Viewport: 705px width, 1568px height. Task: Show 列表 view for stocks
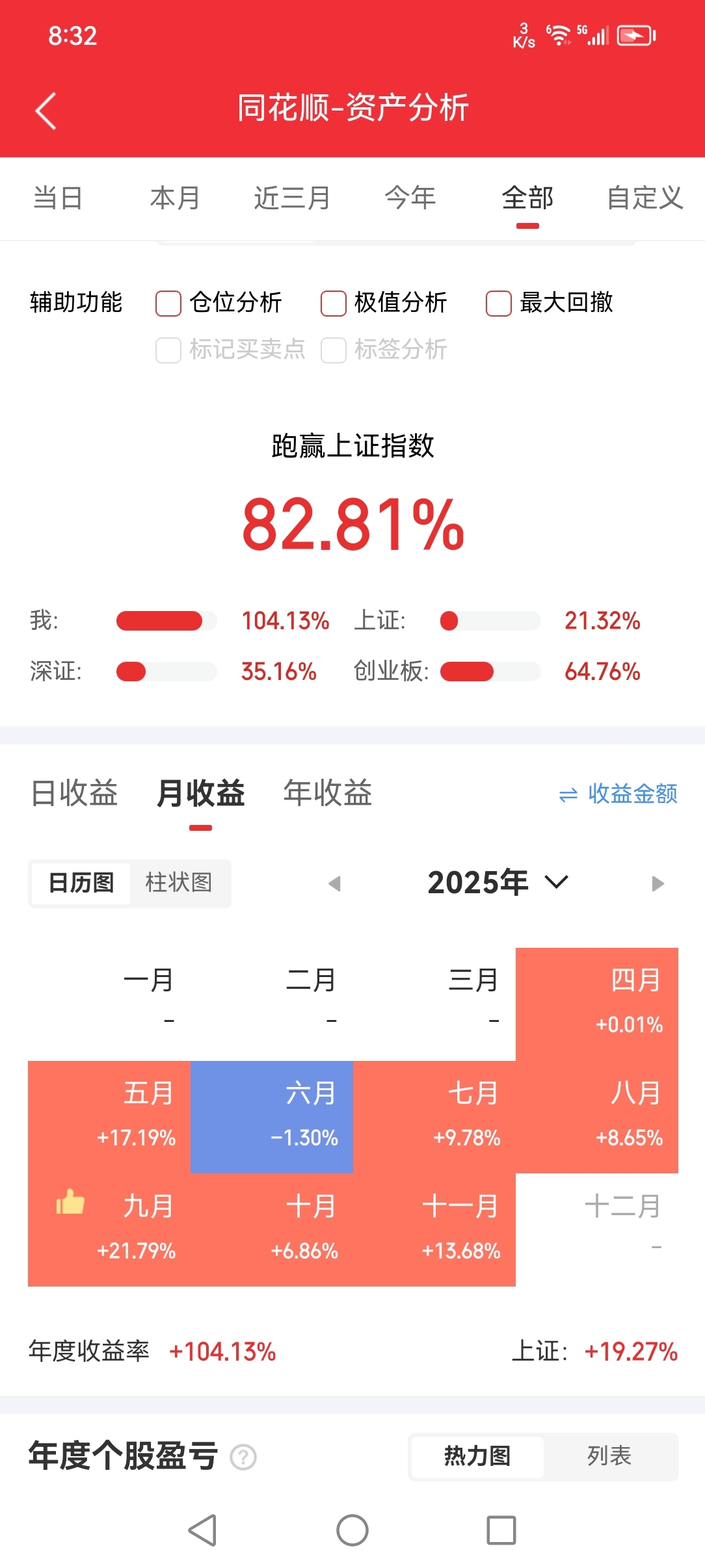tap(609, 1456)
